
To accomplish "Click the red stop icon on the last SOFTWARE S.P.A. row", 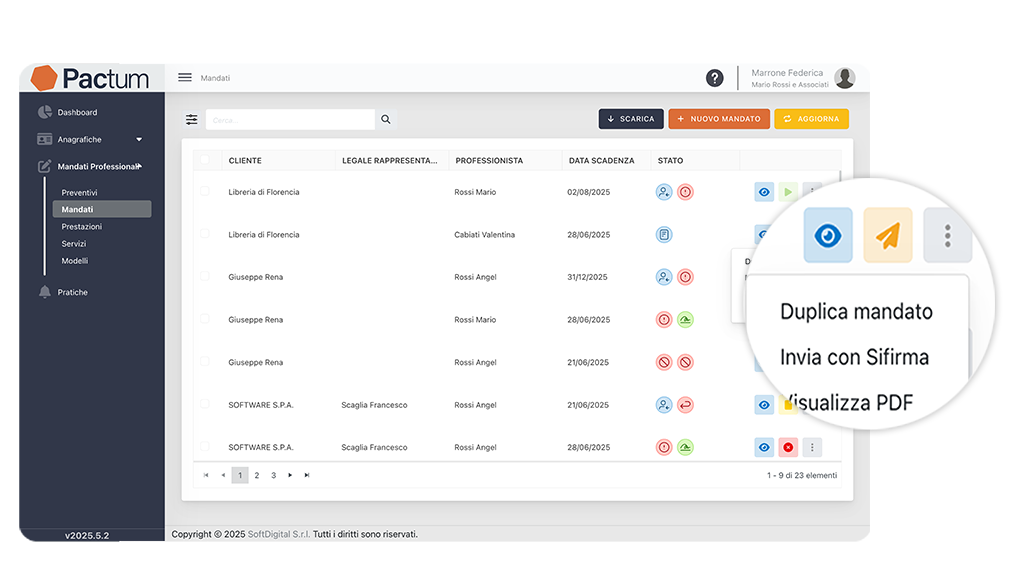I will point(787,447).
